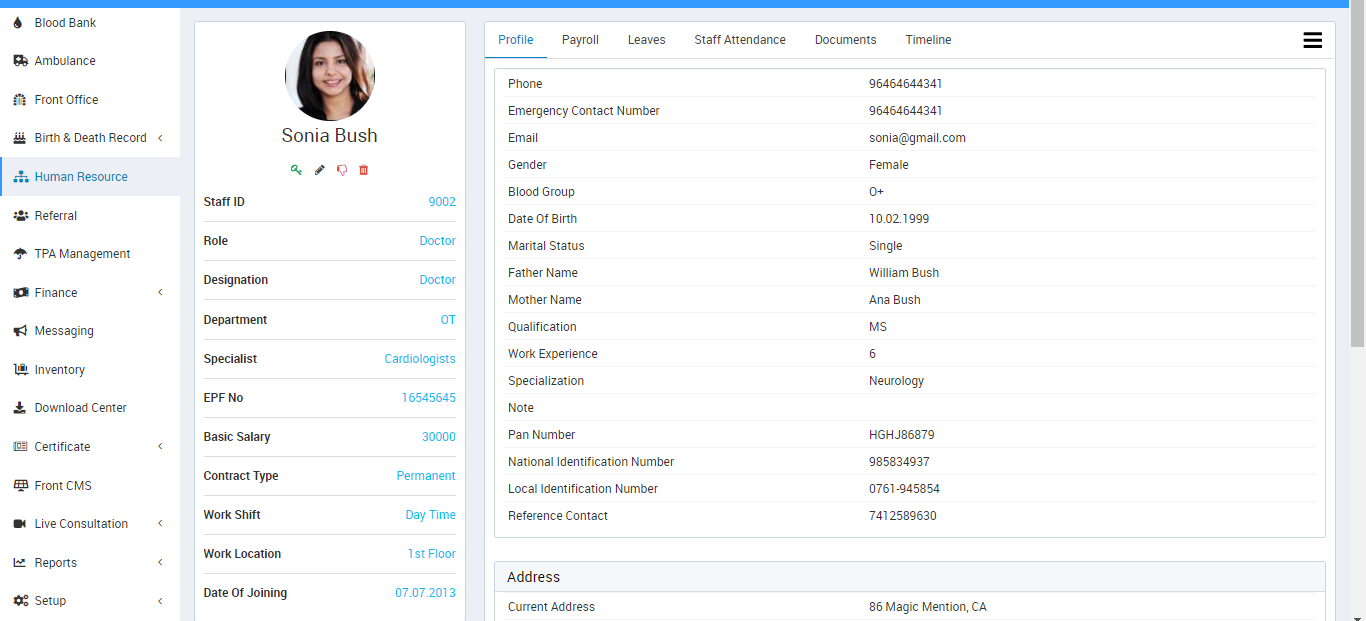Open the hamburger menu at top right
Viewport: 1366px width, 621px height.
pyautogui.click(x=1312, y=40)
